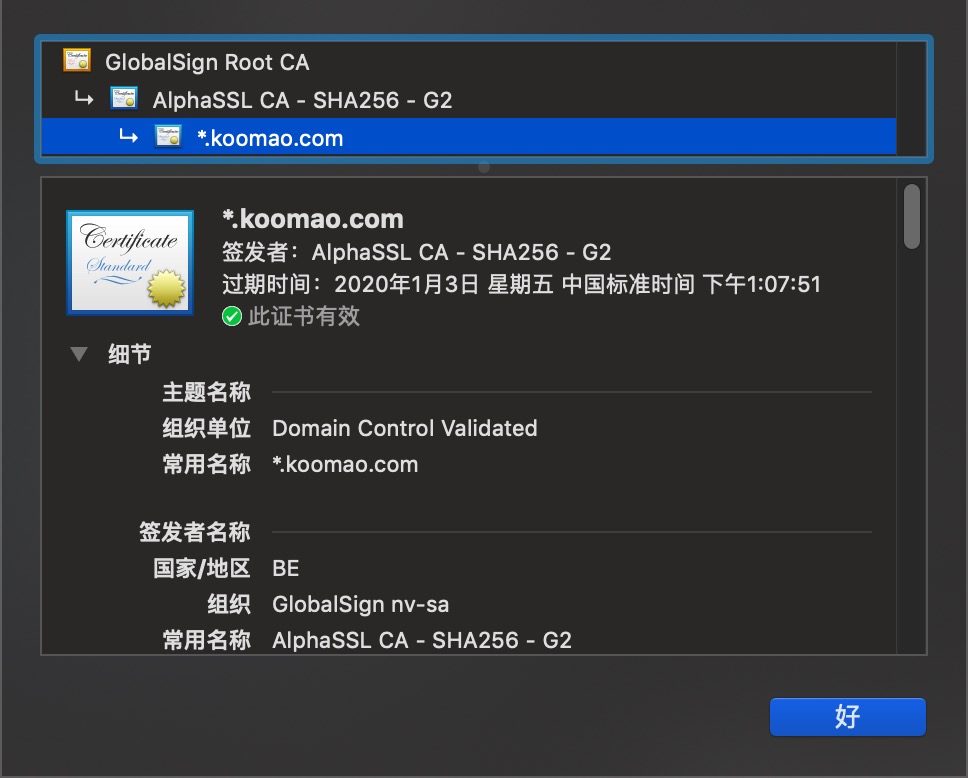The height and width of the screenshot is (778, 968).
Task: Click the green valid-certificate checkmark icon
Action: [x=232, y=316]
